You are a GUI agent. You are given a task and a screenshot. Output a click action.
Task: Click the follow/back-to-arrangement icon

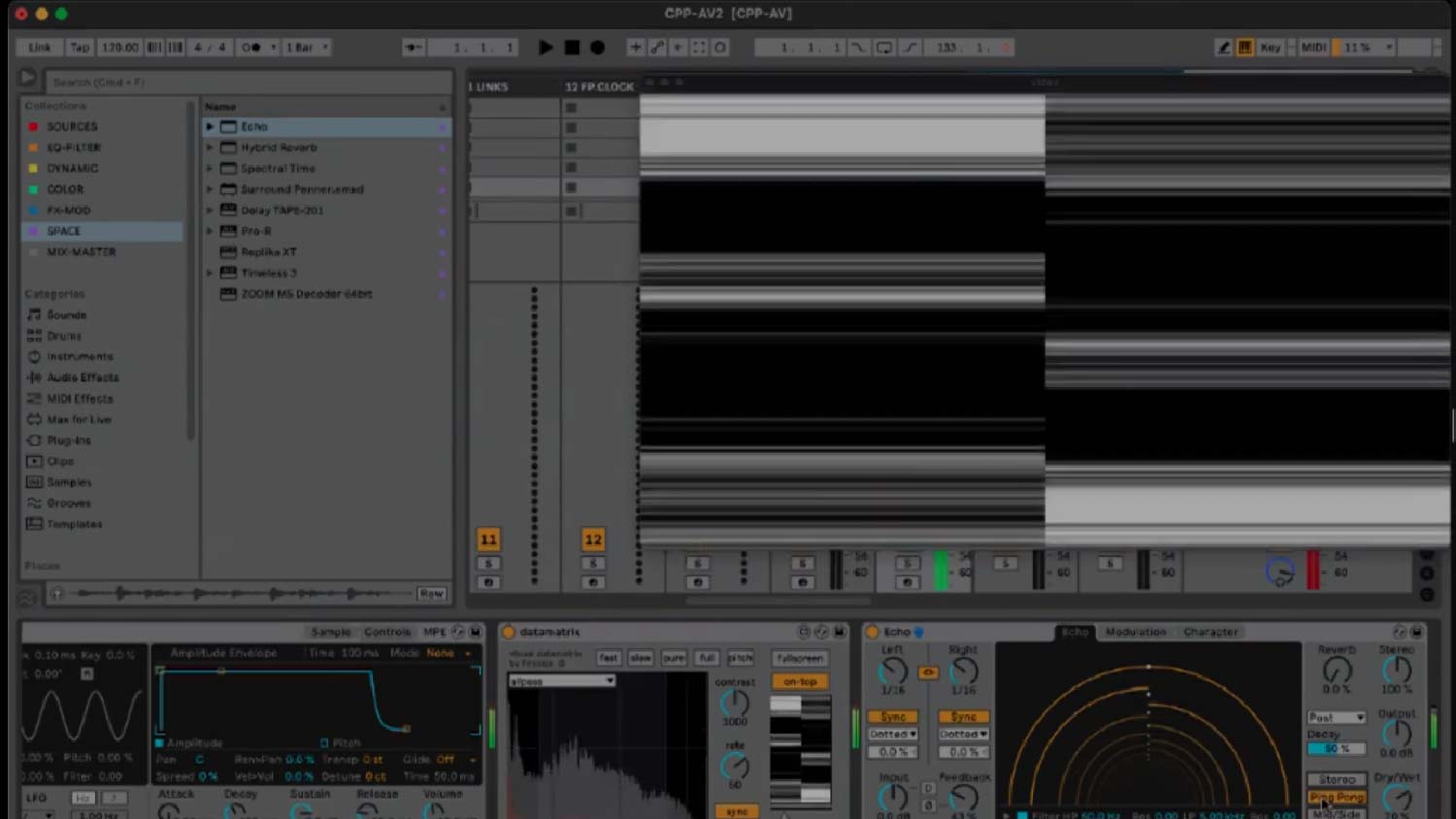coord(414,47)
